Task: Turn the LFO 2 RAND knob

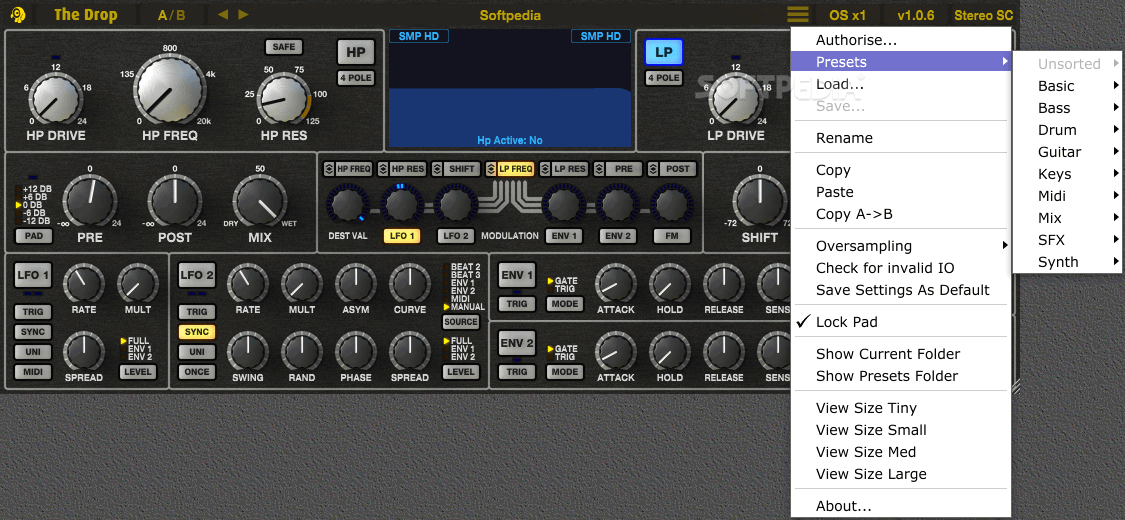Action: tap(302, 351)
